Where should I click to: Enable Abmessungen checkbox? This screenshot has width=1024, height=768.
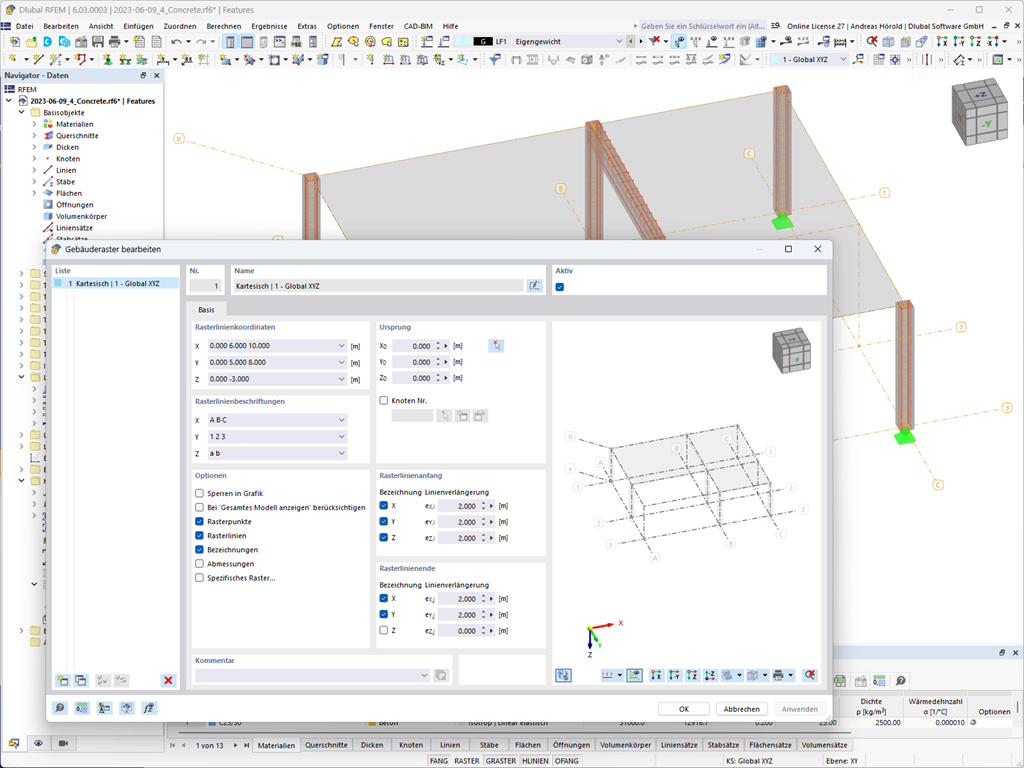coord(199,564)
